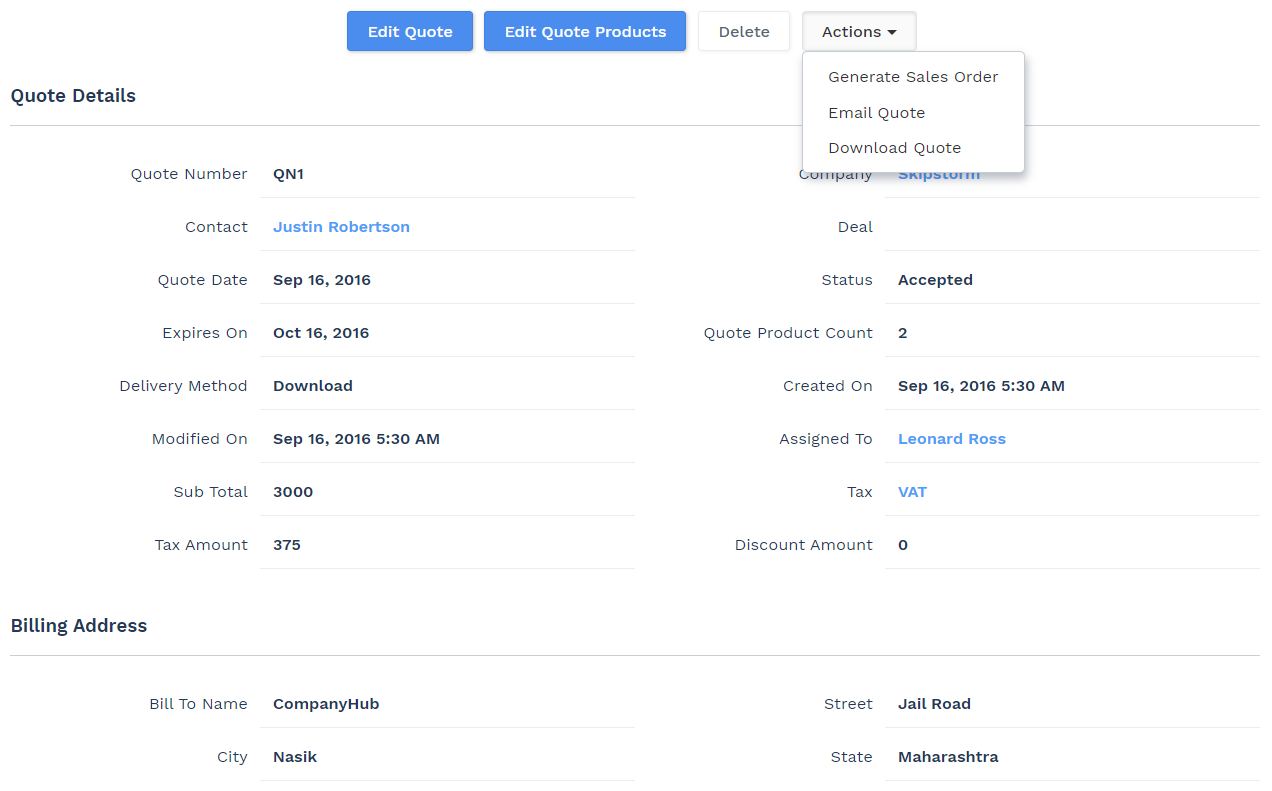Open Leonard Ross's profile
The width and height of the screenshot is (1272, 791).
click(x=952, y=438)
